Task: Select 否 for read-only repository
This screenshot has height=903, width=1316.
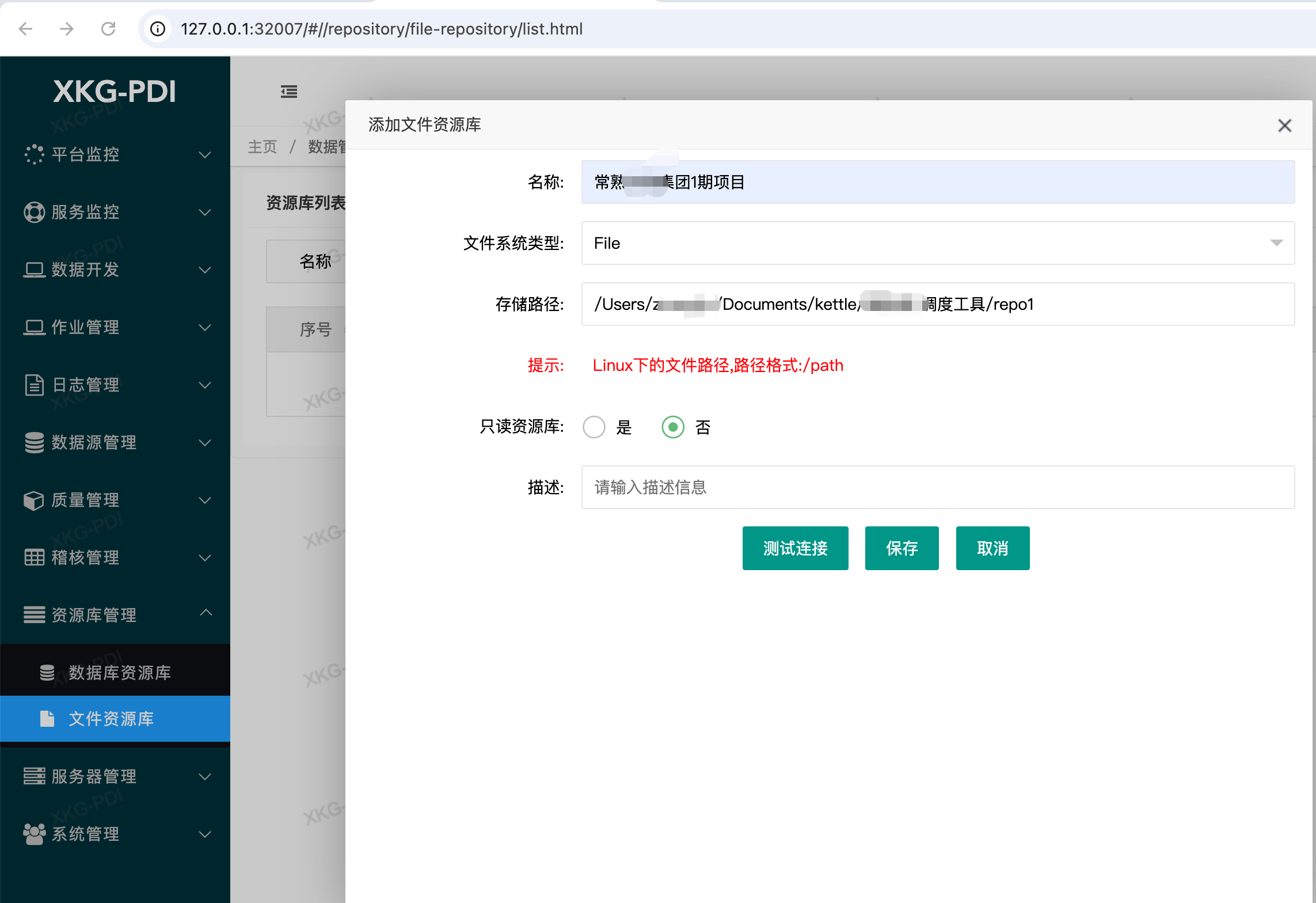Action: click(672, 427)
